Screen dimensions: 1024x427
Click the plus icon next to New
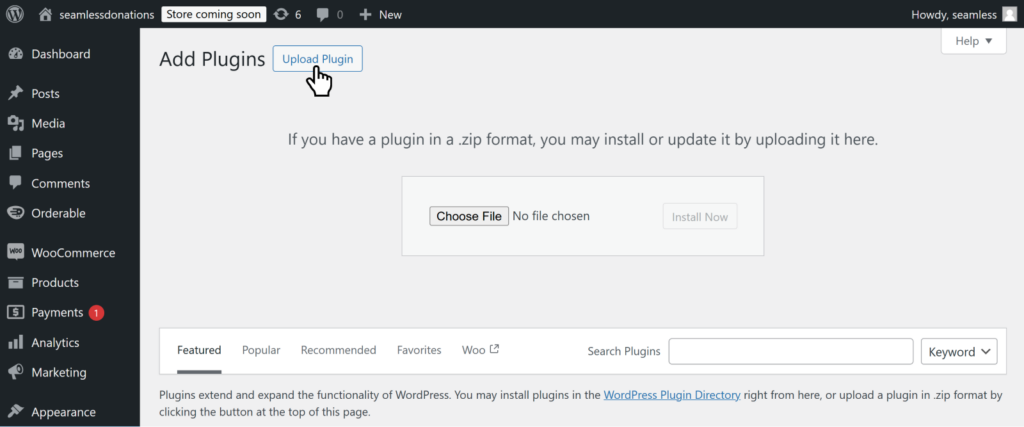click(x=366, y=14)
